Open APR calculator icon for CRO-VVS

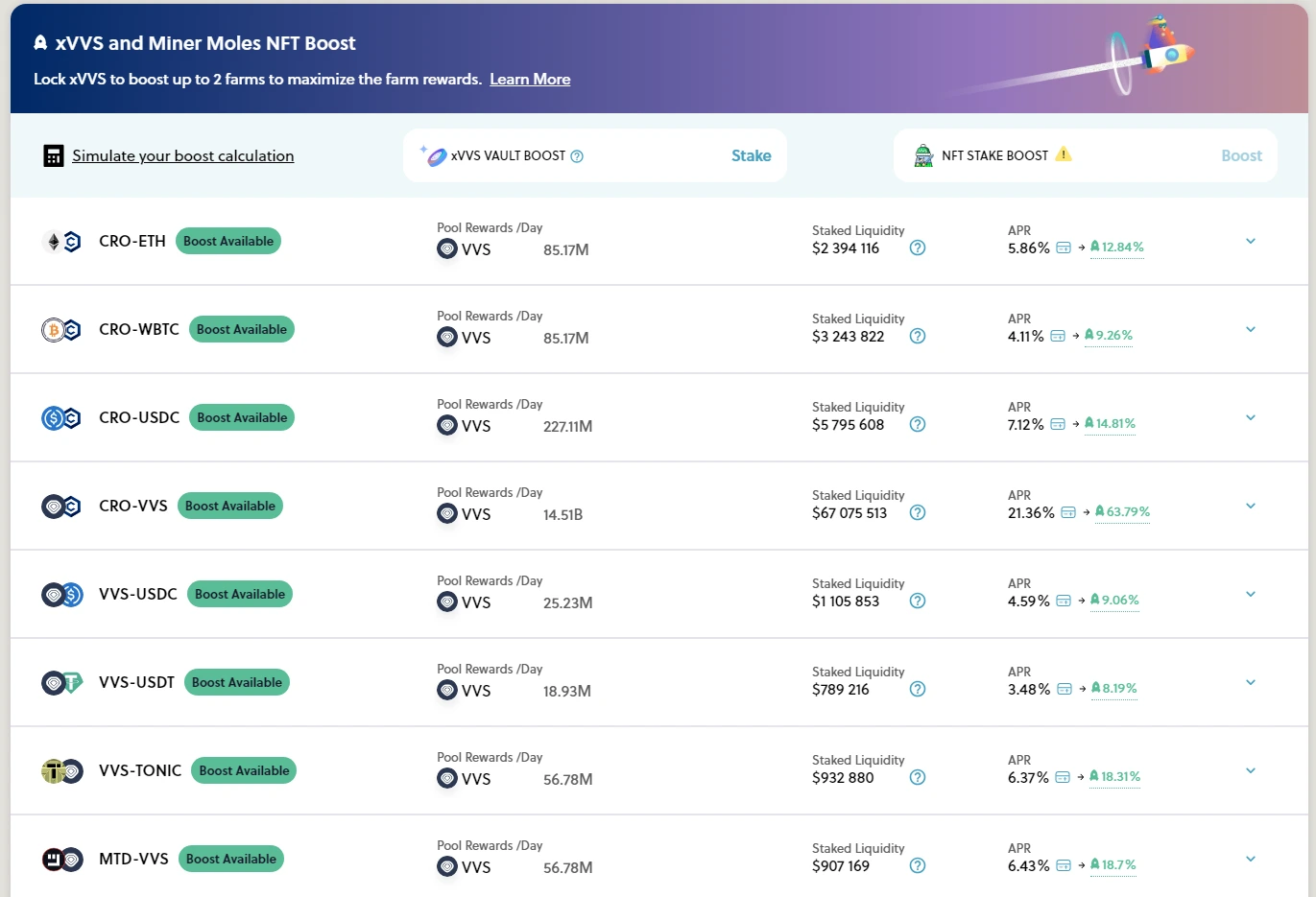pyautogui.click(x=1068, y=513)
